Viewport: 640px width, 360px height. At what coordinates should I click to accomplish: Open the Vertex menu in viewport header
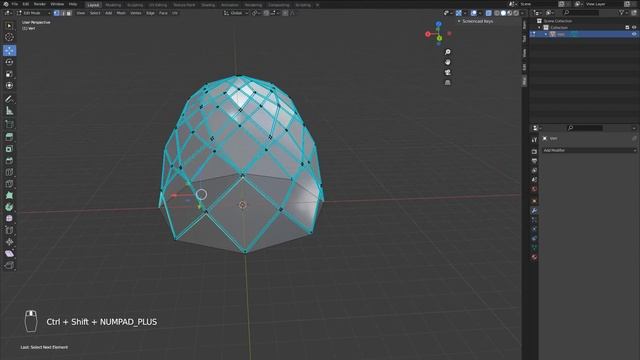(136, 13)
